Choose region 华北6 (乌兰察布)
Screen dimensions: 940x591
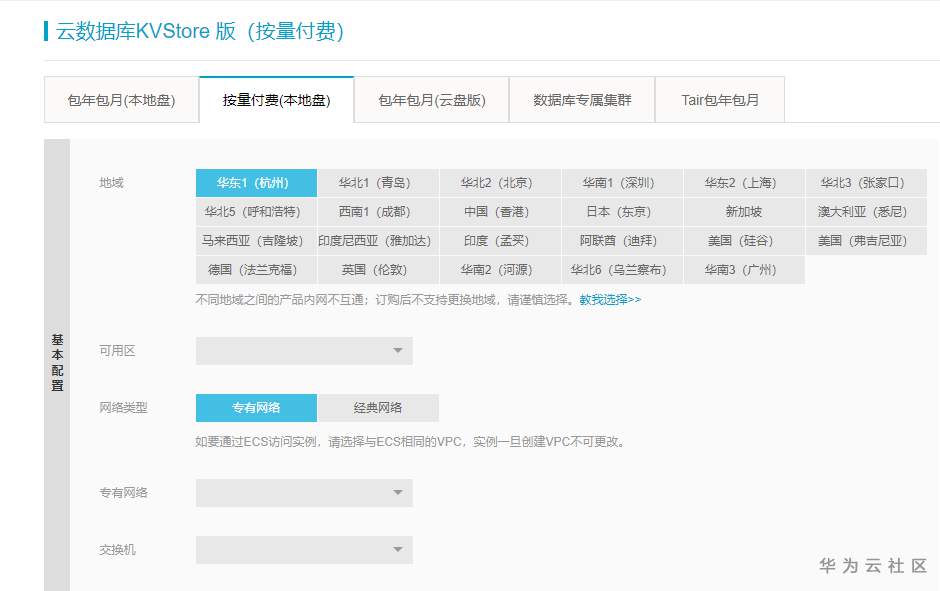click(x=622, y=270)
